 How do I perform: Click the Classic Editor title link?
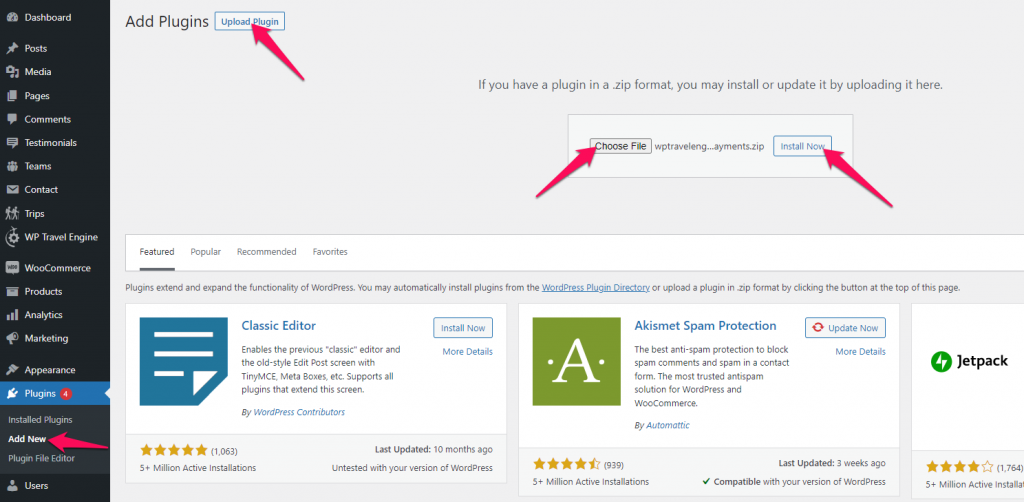[279, 326]
